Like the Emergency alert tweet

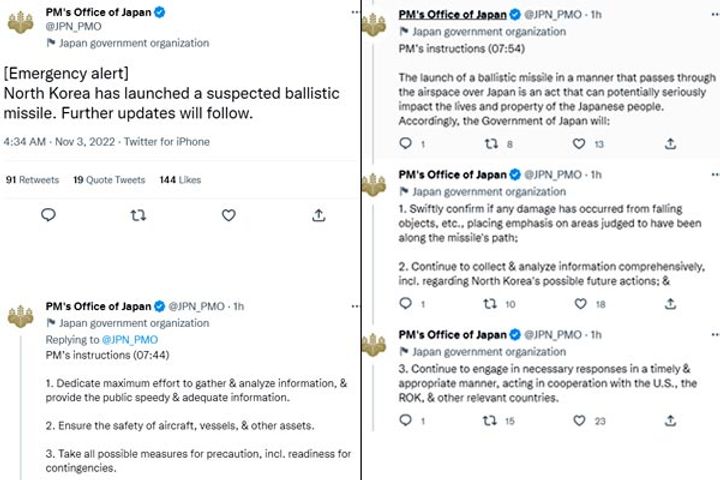point(228,215)
